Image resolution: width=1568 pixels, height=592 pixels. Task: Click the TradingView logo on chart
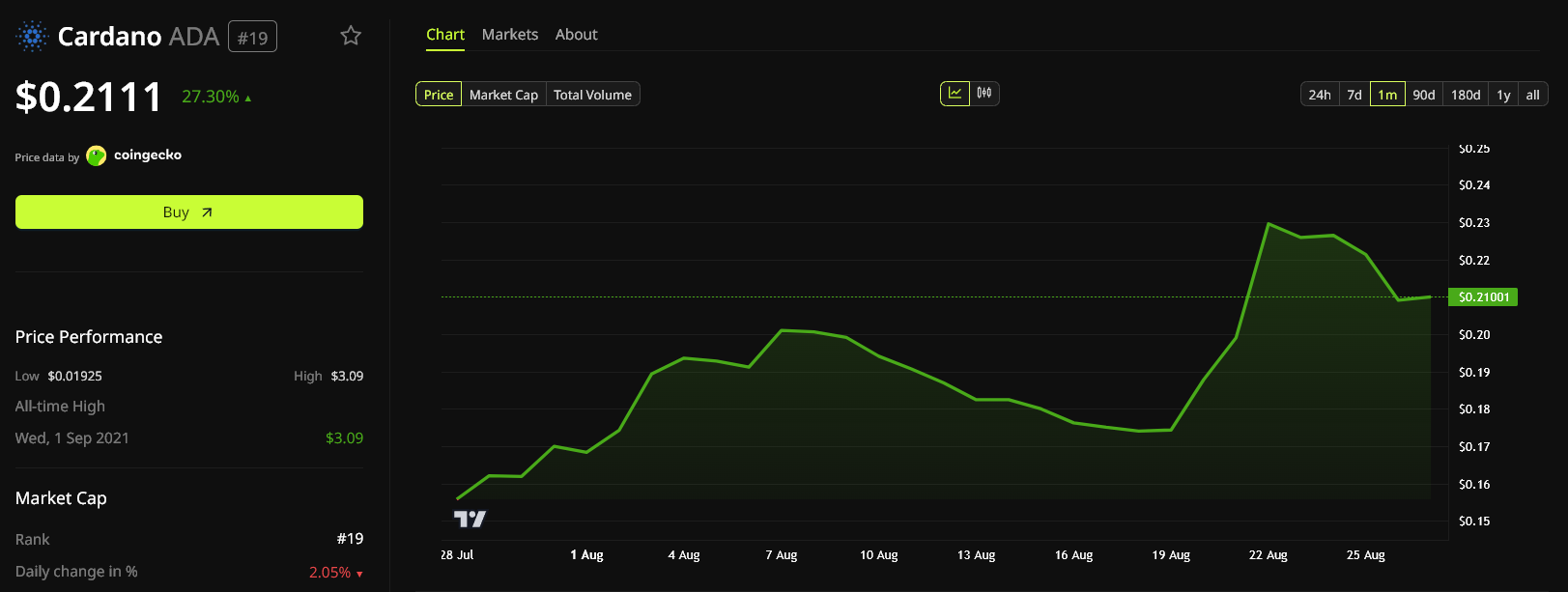coord(470,520)
